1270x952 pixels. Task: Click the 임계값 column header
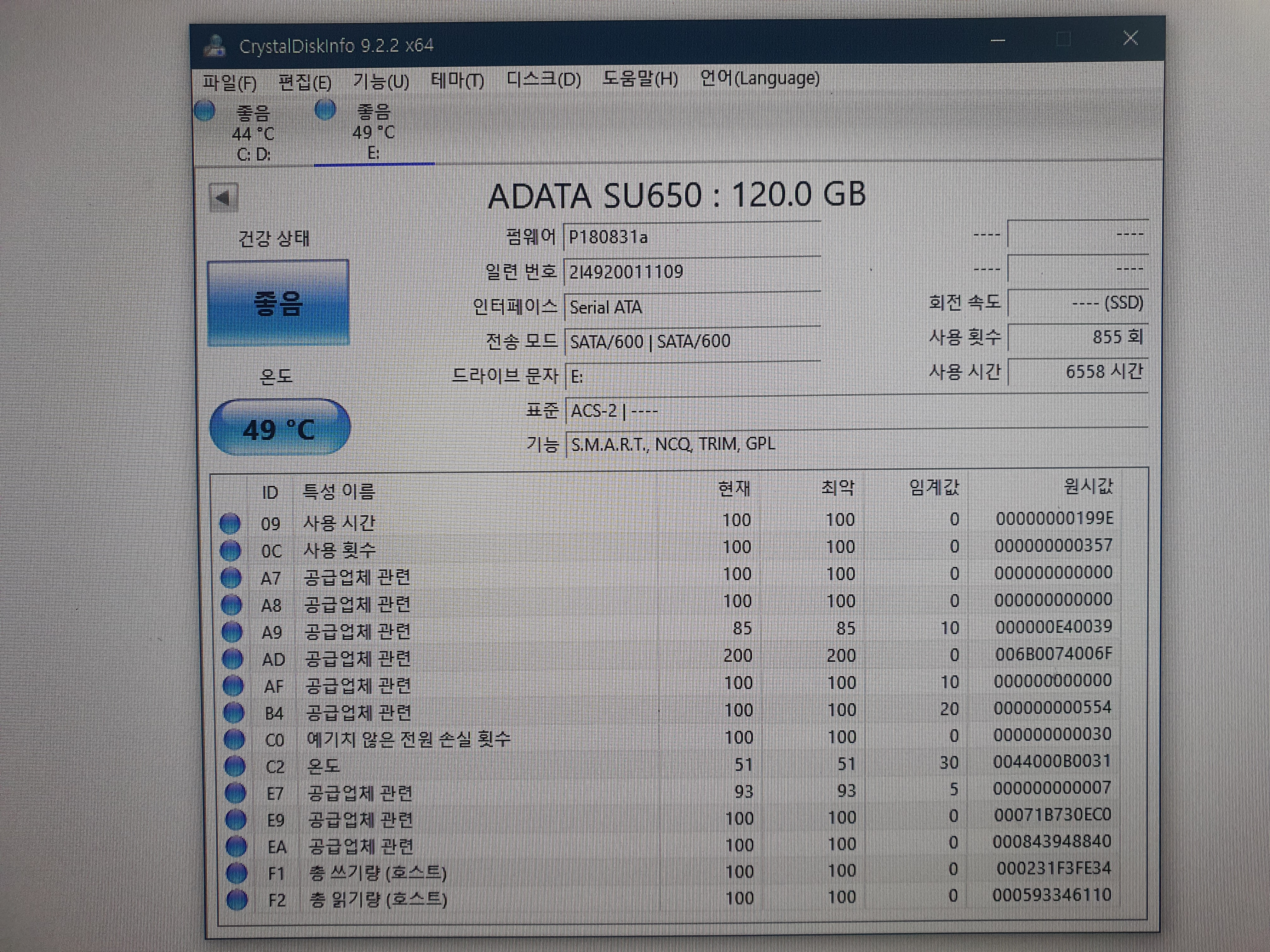pyautogui.click(x=934, y=487)
